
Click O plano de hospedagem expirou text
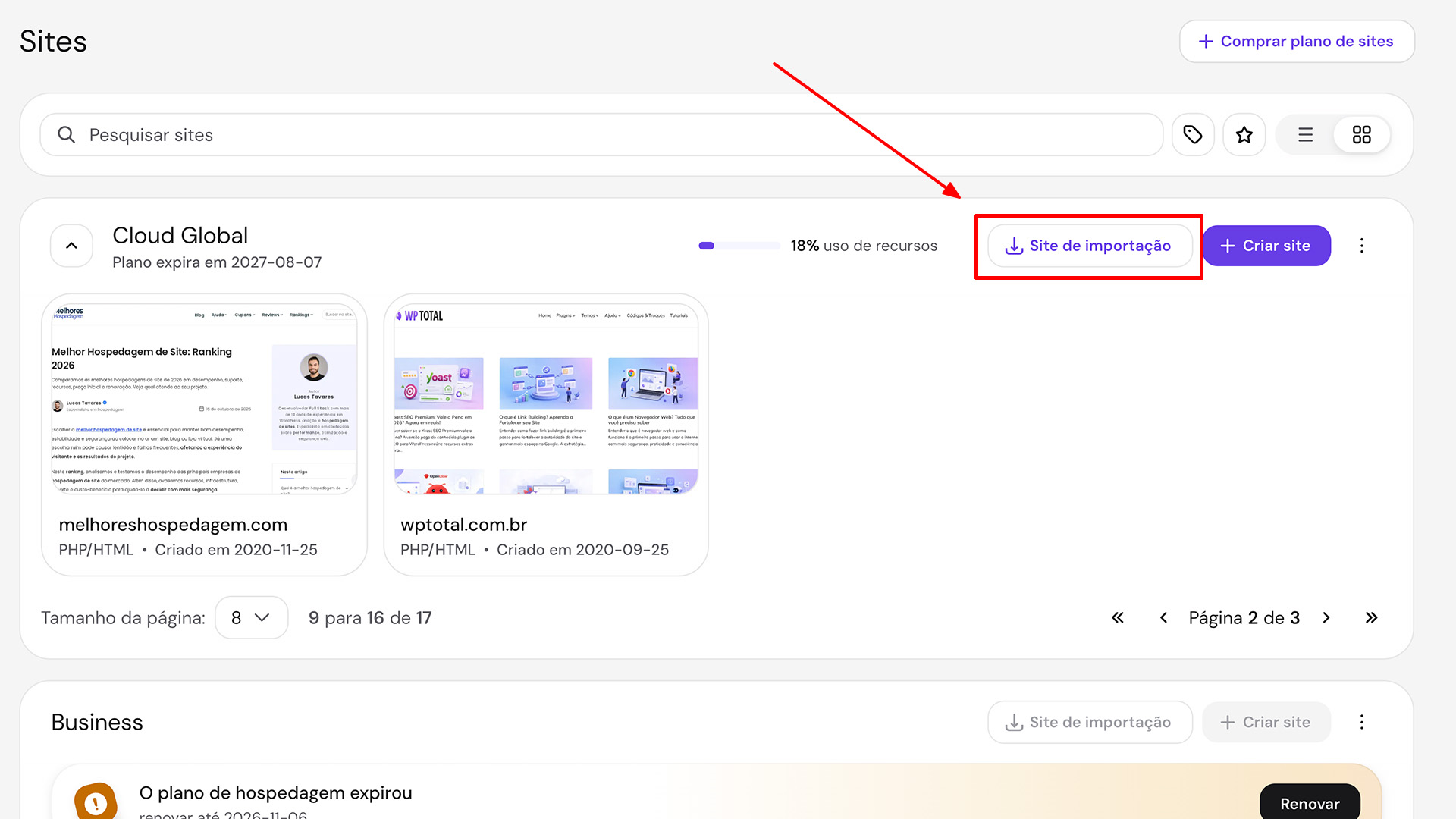(276, 792)
